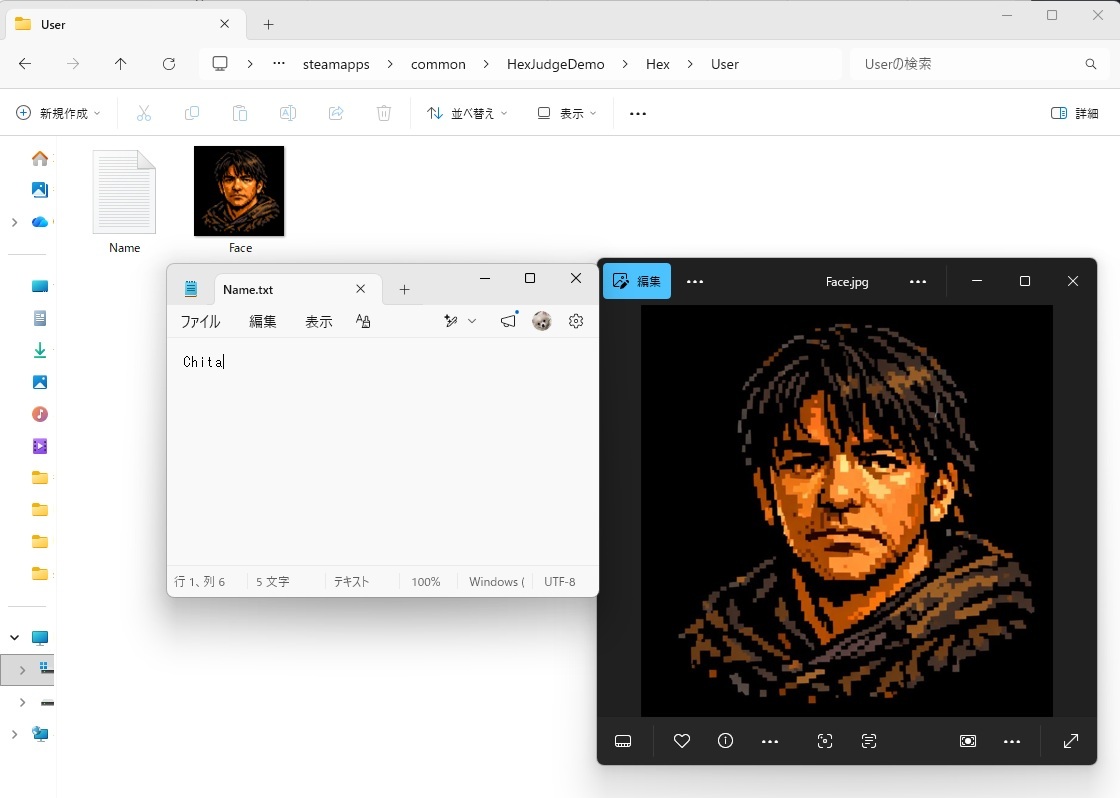Open OneDrive cloud in Explorer sidebar
1120x798 pixels.
click(x=40, y=222)
